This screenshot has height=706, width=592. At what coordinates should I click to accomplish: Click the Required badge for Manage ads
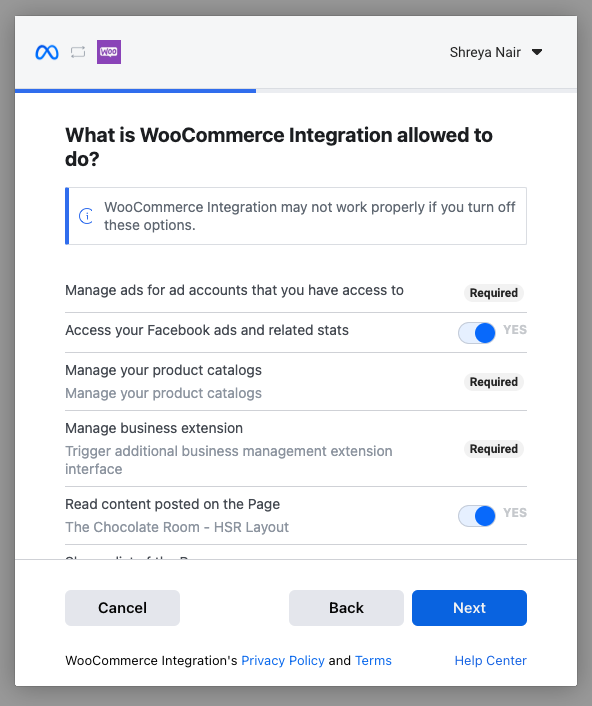coord(493,293)
